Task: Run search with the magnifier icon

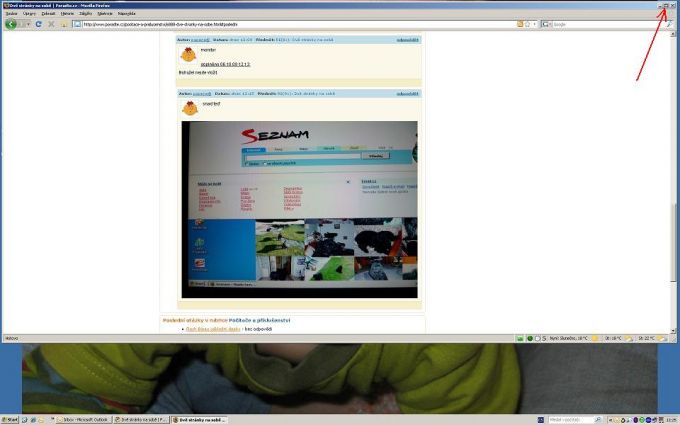Action: pyautogui.click(x=669, y=24)
